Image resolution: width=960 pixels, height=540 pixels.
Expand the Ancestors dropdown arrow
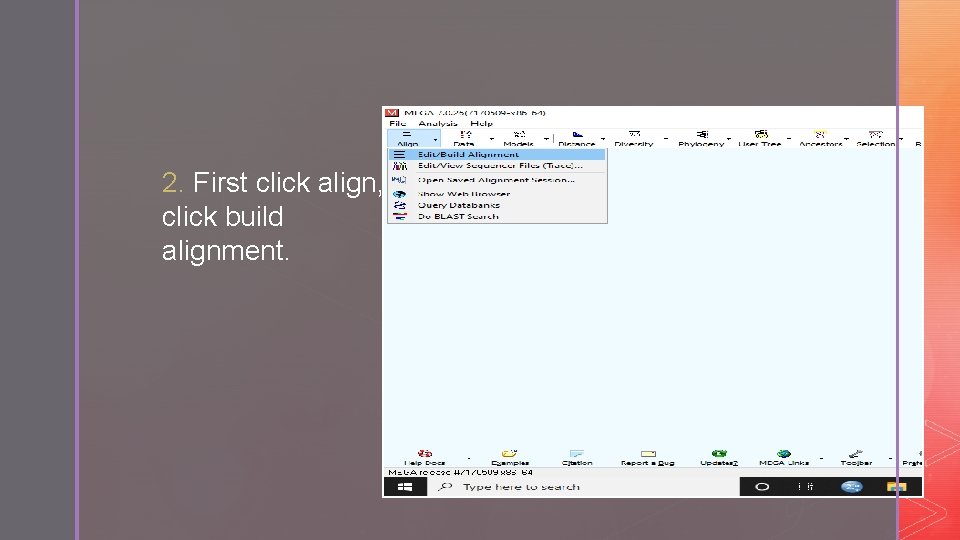click(847, 139)
